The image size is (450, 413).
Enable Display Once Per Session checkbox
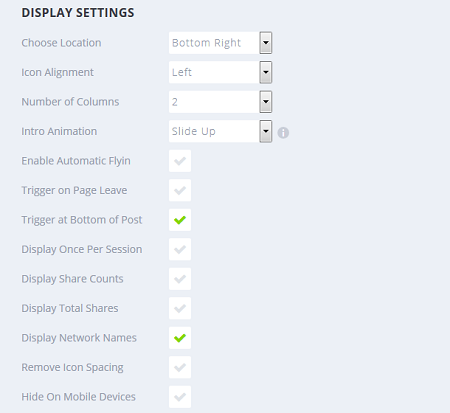180,249
